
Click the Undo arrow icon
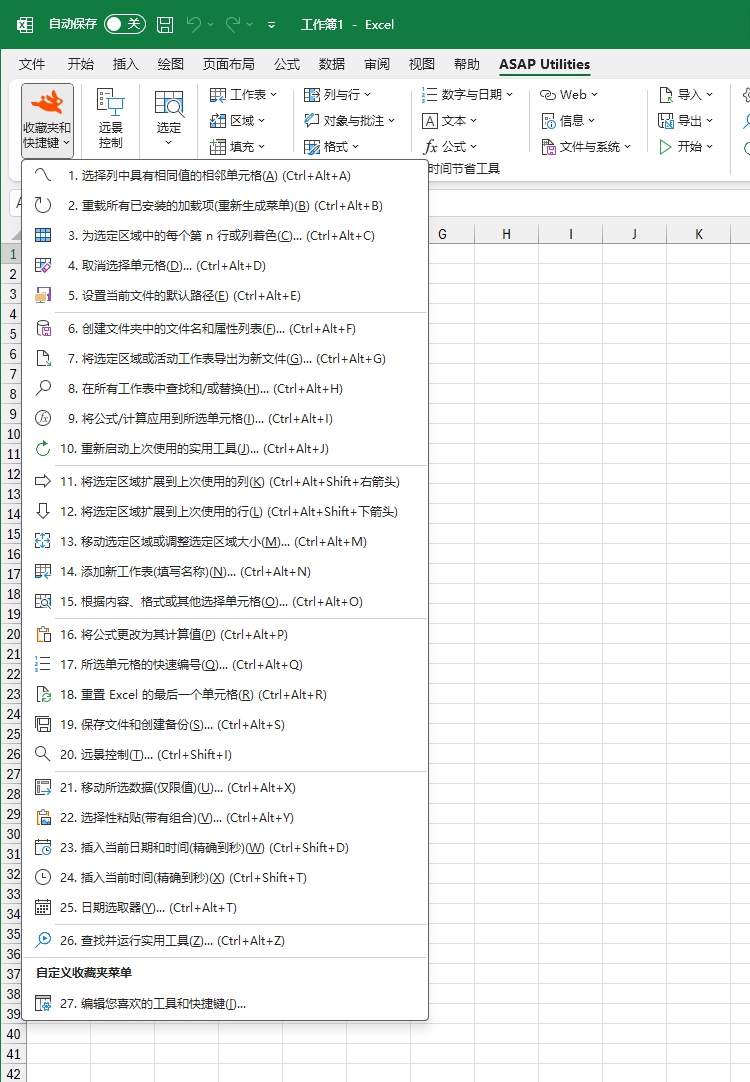[194, 25]
